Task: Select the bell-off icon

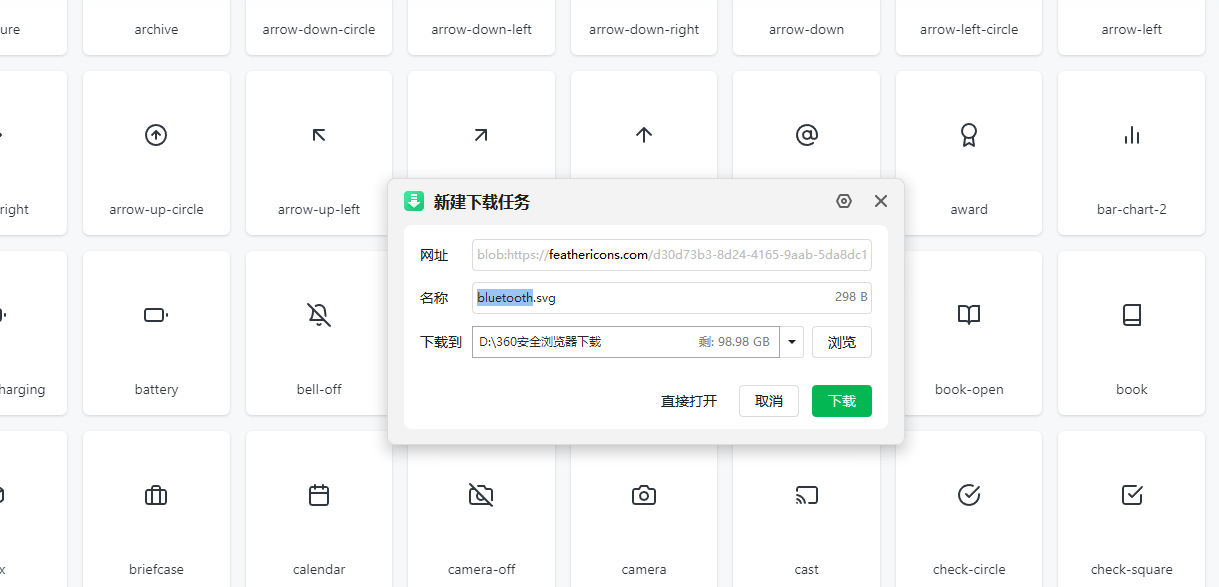Action: pyautogui.click(x=318, y=315)
